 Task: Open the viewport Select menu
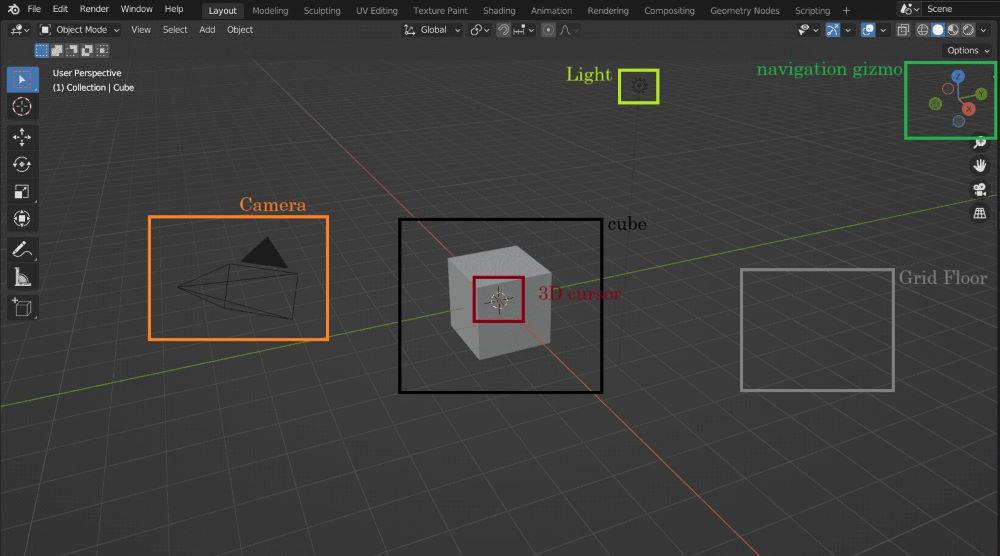[175, 30]
